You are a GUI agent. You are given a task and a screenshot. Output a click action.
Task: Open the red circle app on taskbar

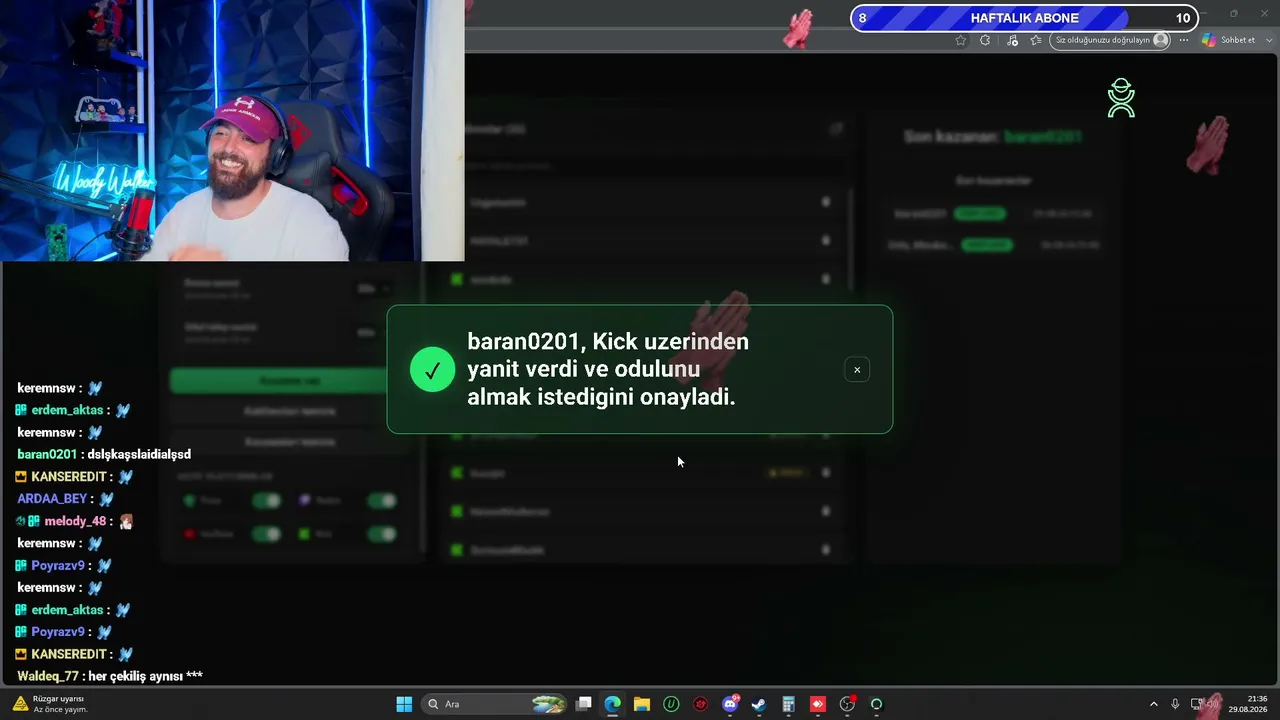[700, 704]
